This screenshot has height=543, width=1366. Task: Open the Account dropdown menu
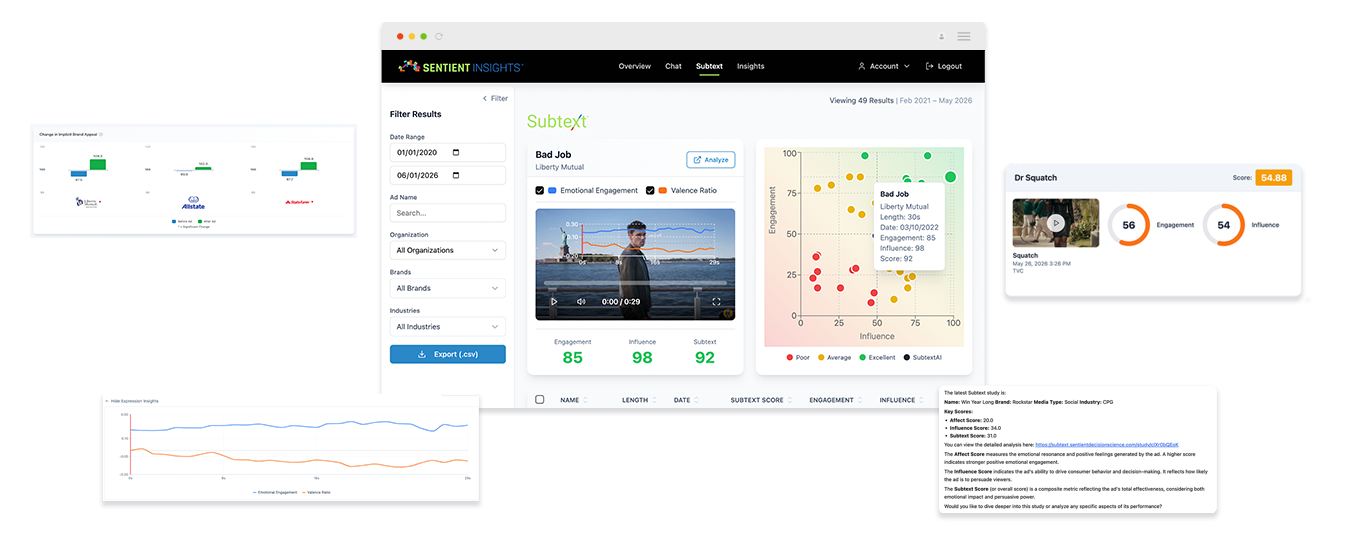click(884, 66)
